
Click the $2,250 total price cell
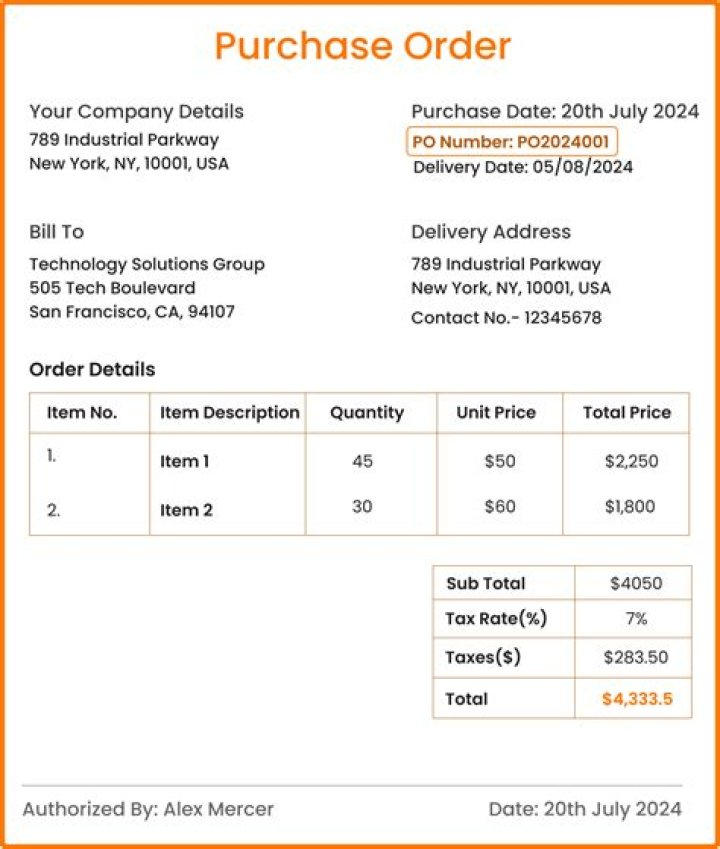pyautogui.click(x=630, y=461)
